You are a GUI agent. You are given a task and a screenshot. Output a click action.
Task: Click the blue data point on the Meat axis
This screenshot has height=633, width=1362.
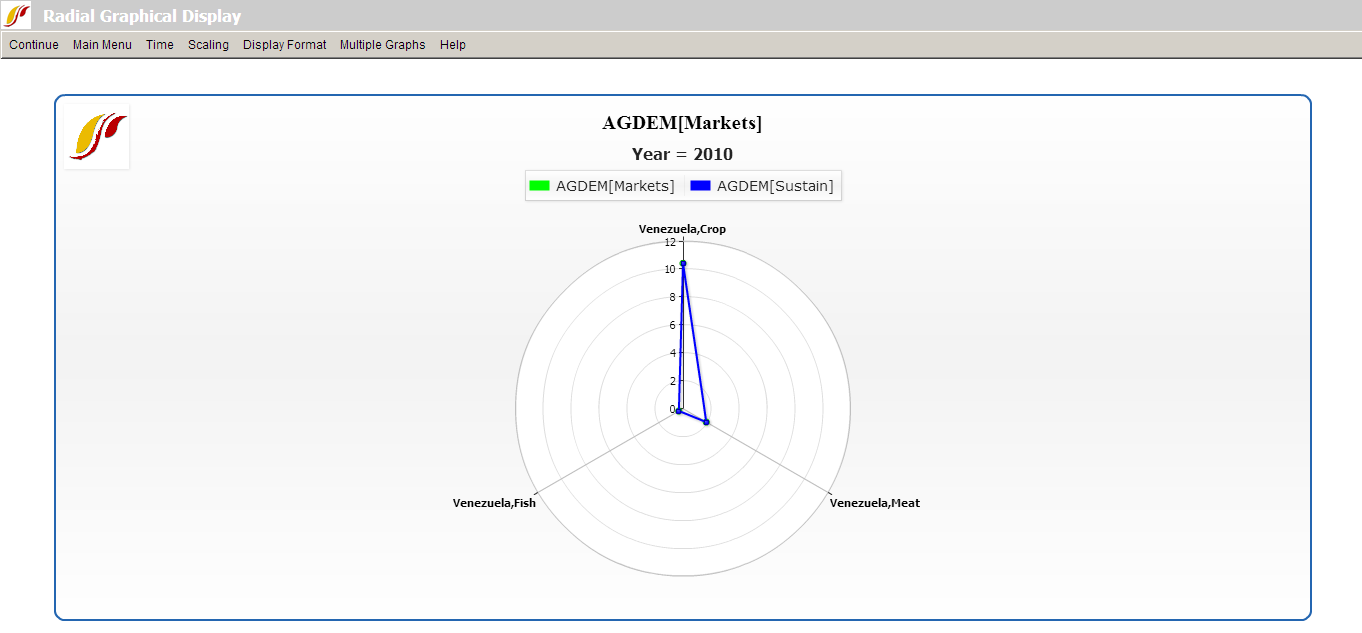click(x=706, y=423)
